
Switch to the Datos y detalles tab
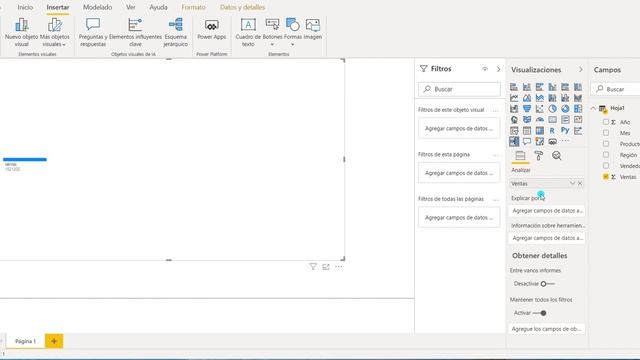tap(242, 7)
